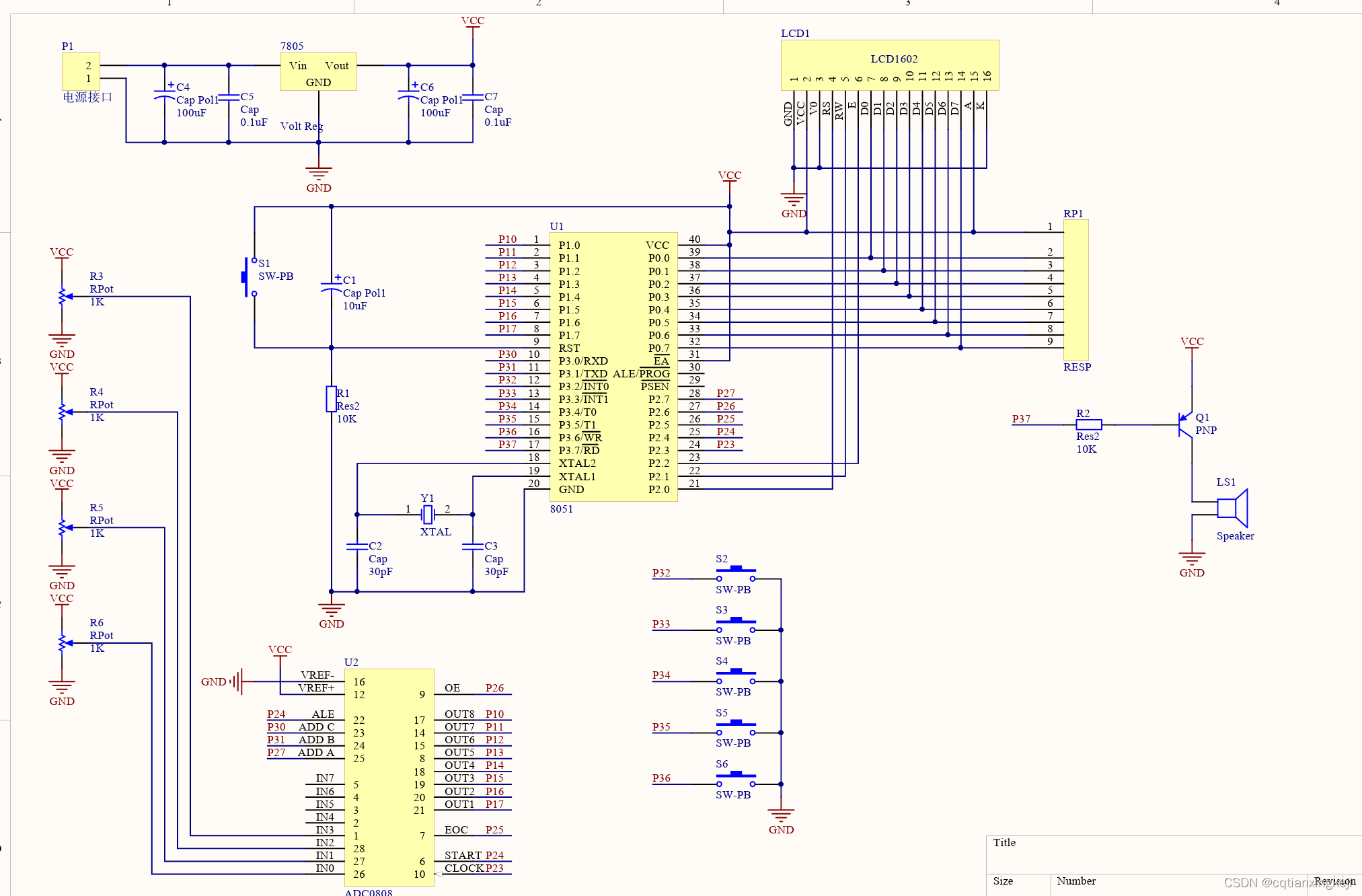Click the P26 net label beside OE
The width and height of the screenshot is (1362, 896).
click(494, 687)
